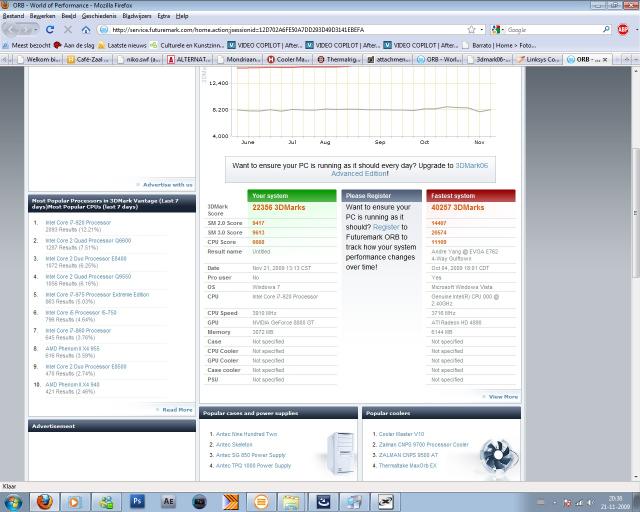The height and width of the screenshot is (512, 640).
Task: Open the Laatste nieuws bookmark feed
Action: (x=122, y=45)
